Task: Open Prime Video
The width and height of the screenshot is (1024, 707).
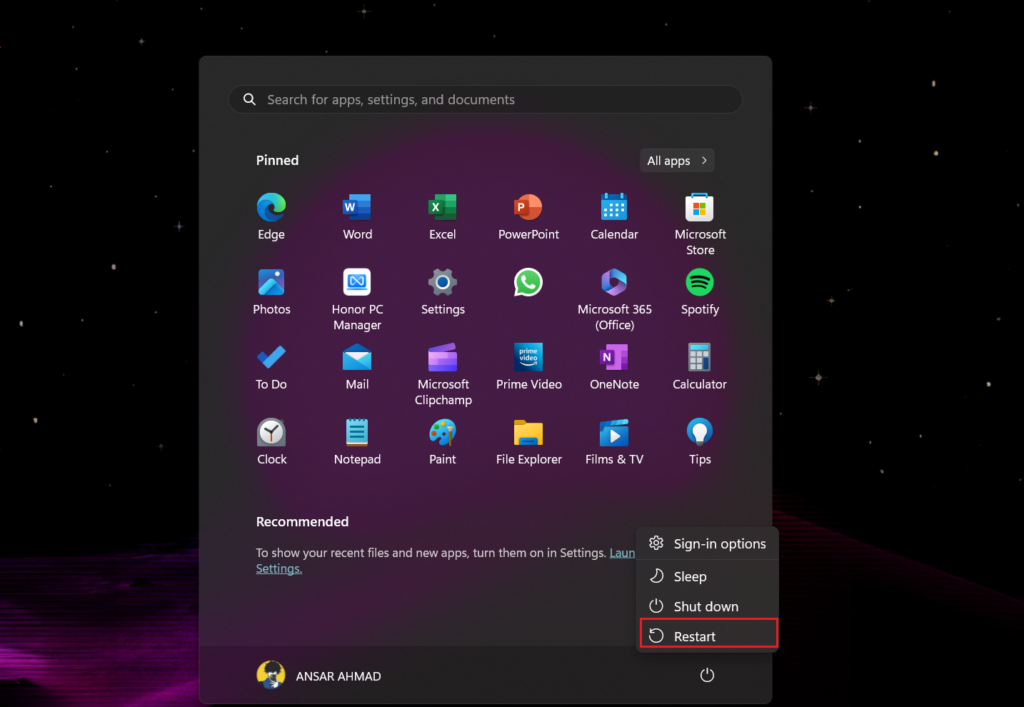Action: tap(528, 358)
